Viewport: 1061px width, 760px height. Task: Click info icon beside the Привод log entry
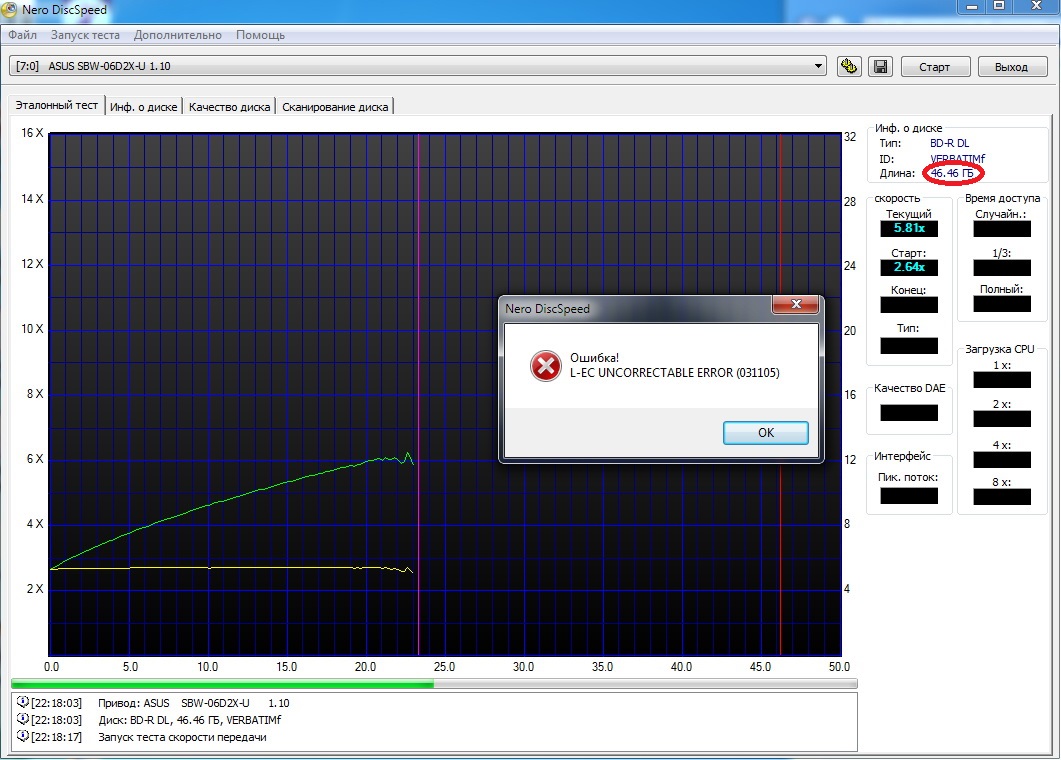pyautogui.click(x=22, y=703)
